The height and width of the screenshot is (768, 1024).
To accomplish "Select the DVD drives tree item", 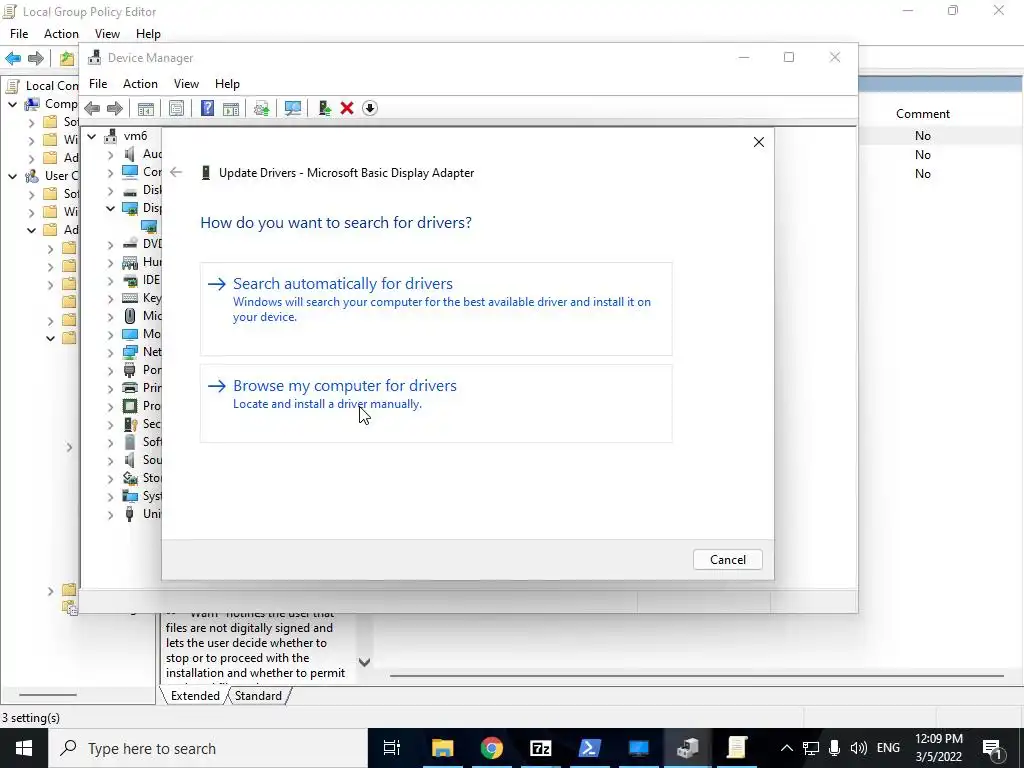I will [142, 244].
